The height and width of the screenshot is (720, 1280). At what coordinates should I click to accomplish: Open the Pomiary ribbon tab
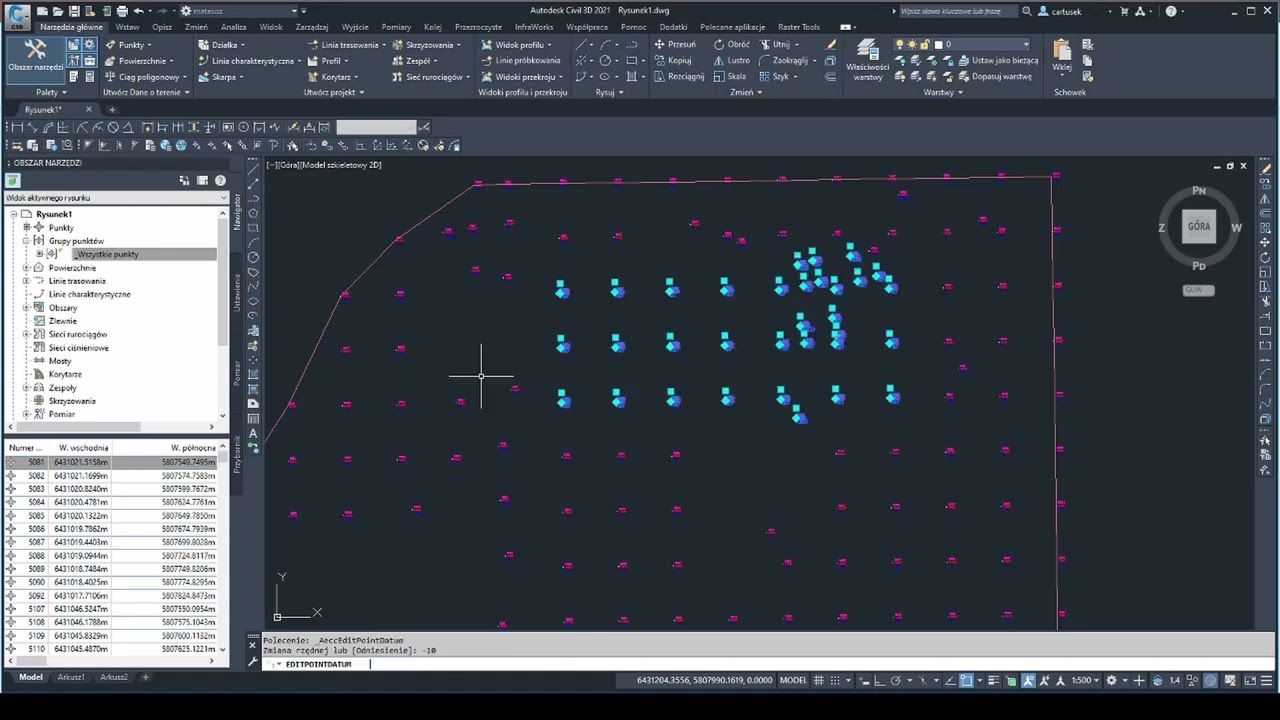(396, 27)
